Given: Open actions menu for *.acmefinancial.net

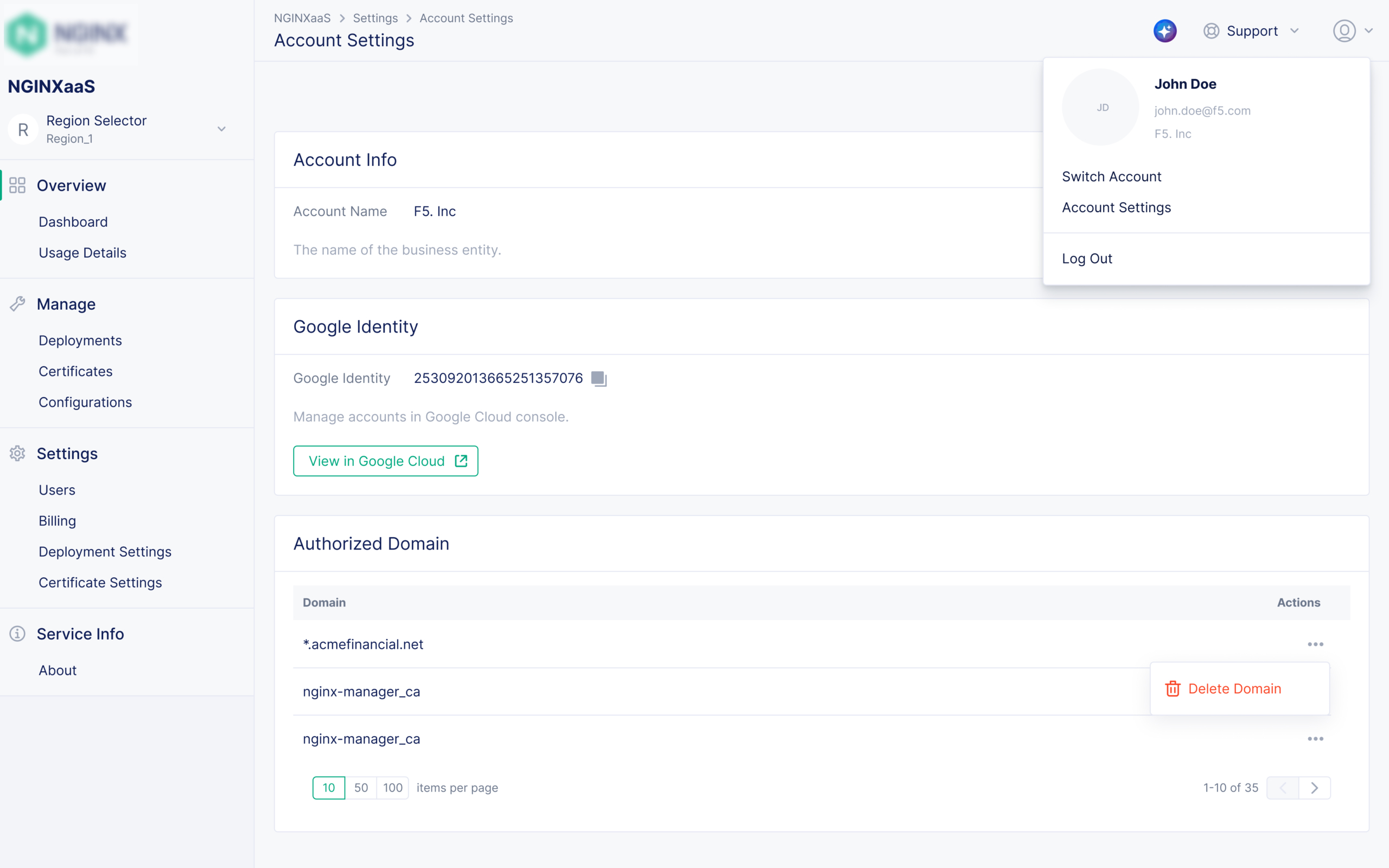Looking at the screenshot, I should [1315, 644].
